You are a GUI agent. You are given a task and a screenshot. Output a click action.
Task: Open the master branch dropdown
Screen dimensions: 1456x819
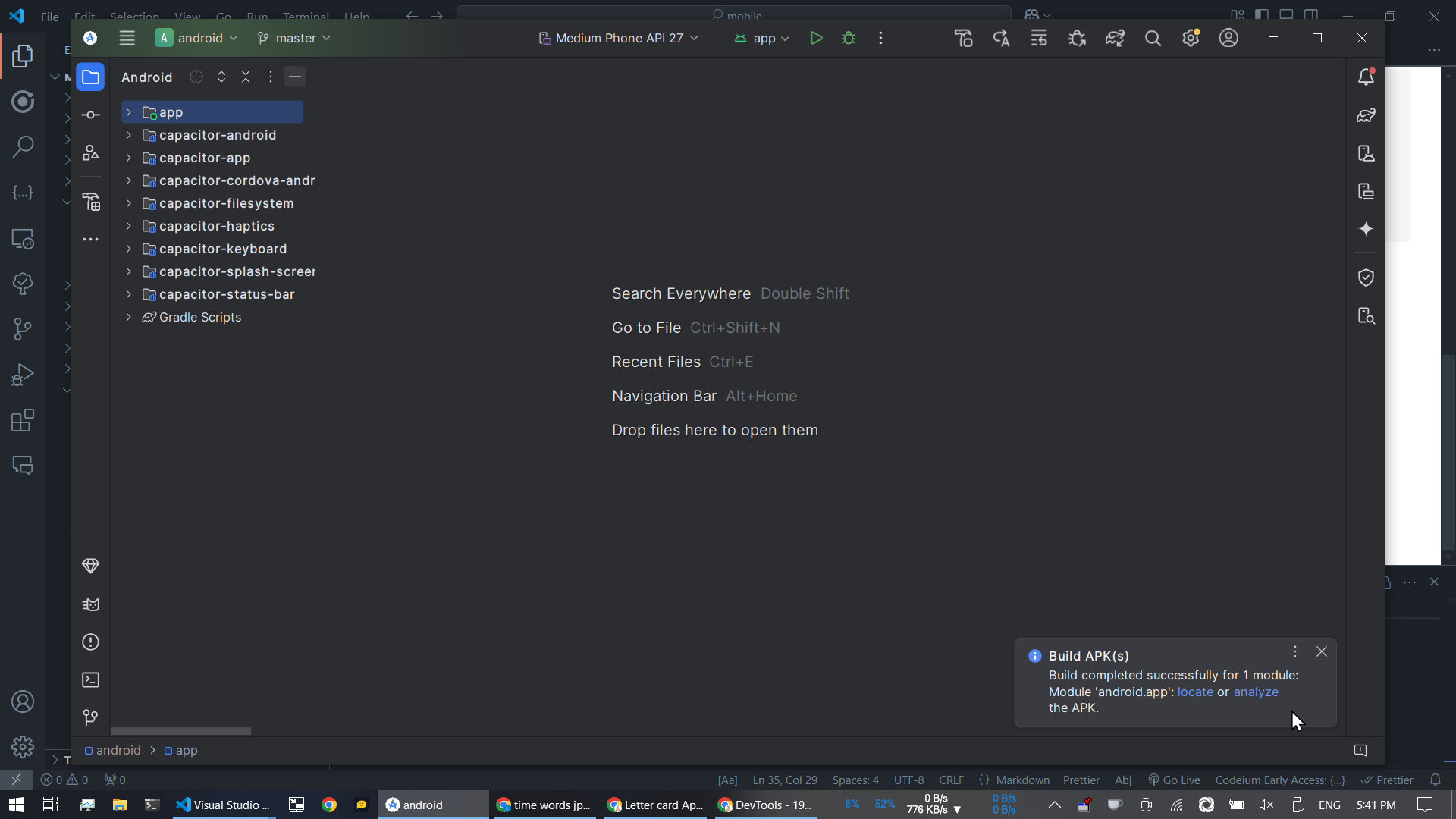(x=294, y=38)
